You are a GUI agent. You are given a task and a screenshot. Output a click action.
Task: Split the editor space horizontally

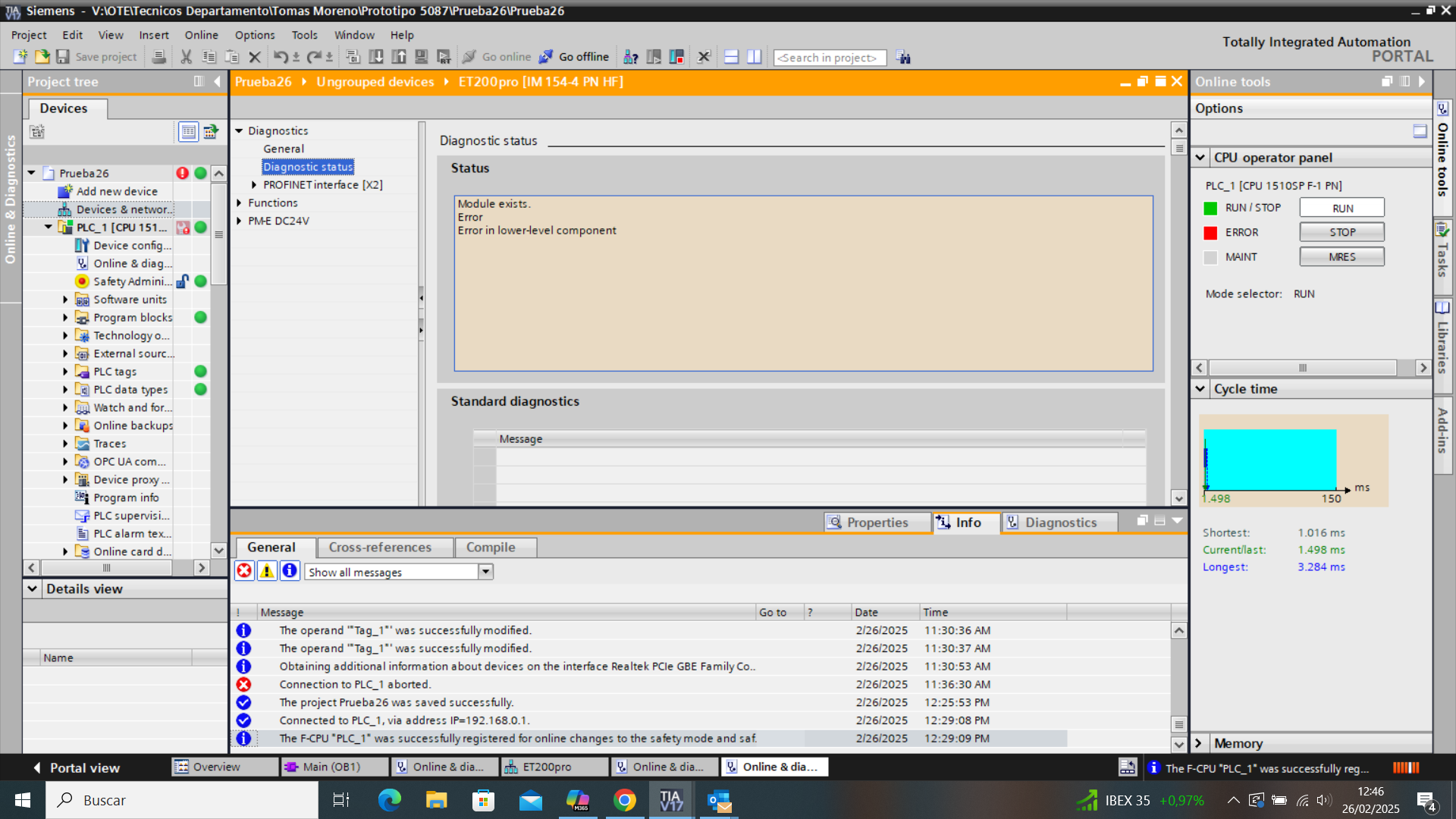731,57
